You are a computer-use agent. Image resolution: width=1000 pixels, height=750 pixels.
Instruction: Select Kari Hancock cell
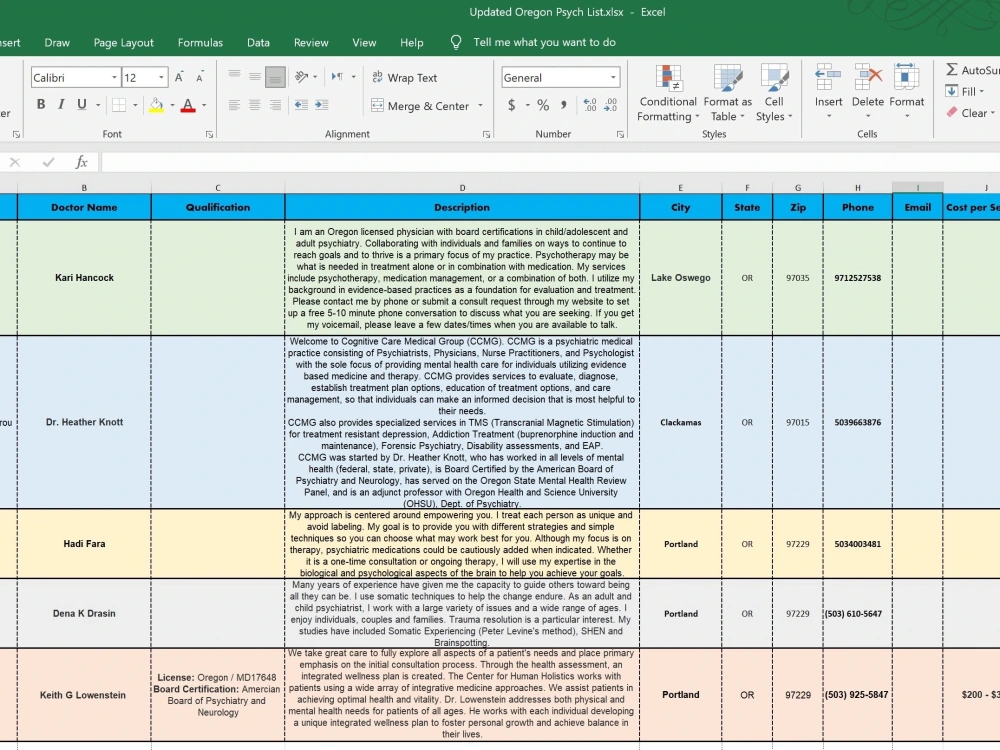pyautogui.click(x=84, y=277)
